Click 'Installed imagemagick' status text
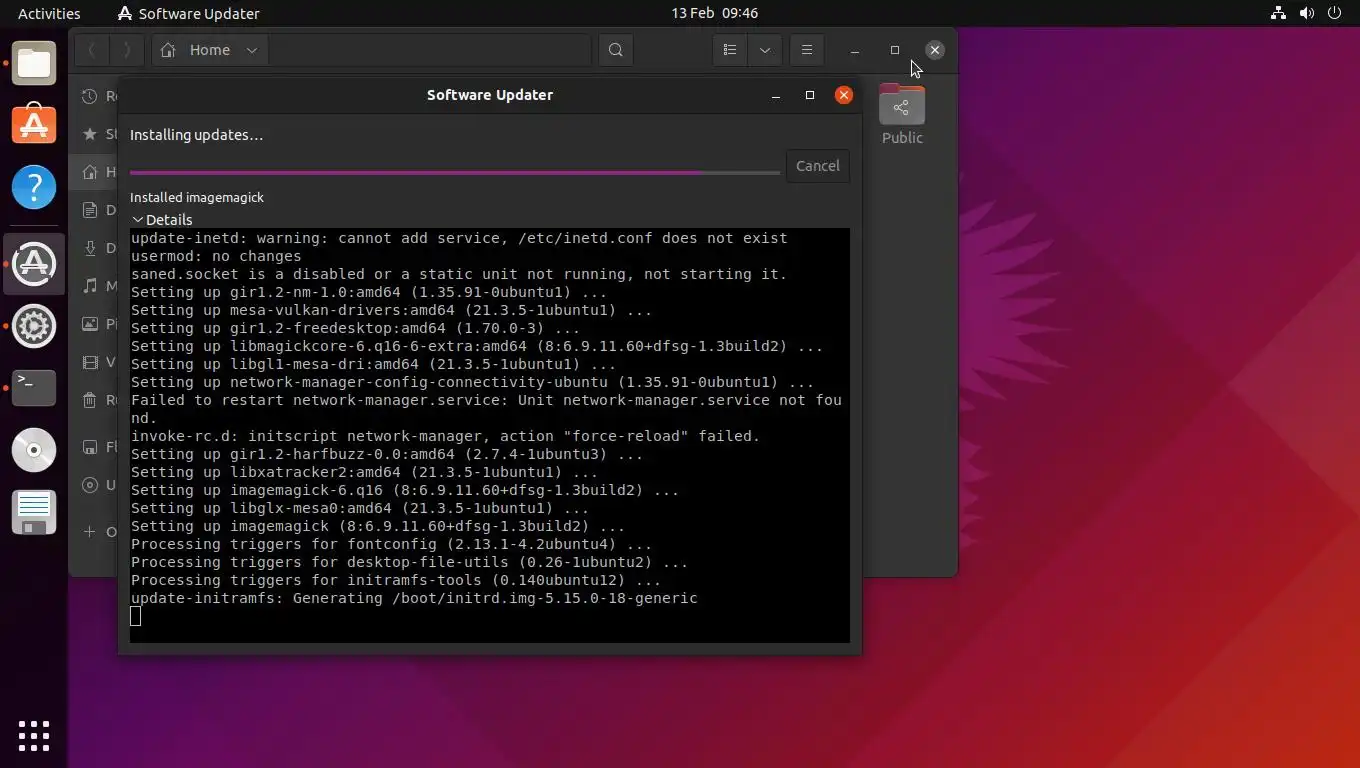1360x768 pixels. (197, 197)
